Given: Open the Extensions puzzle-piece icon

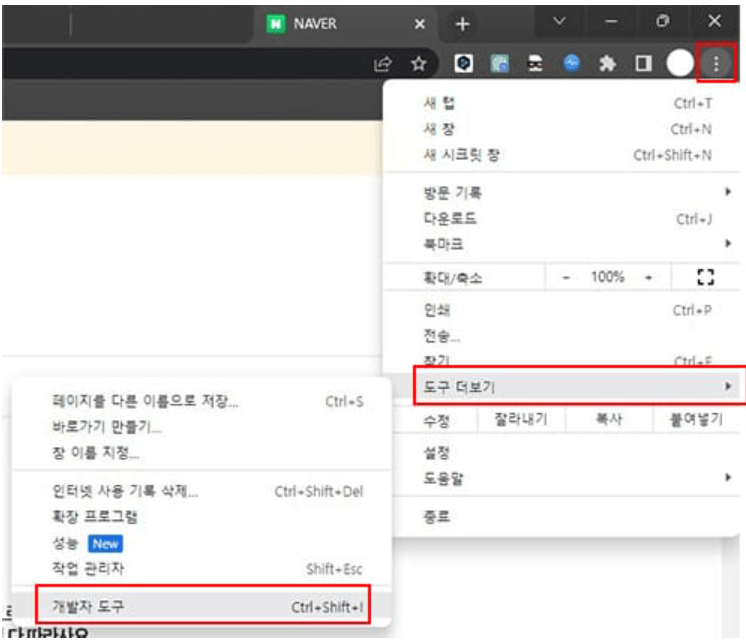Looking at the screenshot, I should [607, 63].
